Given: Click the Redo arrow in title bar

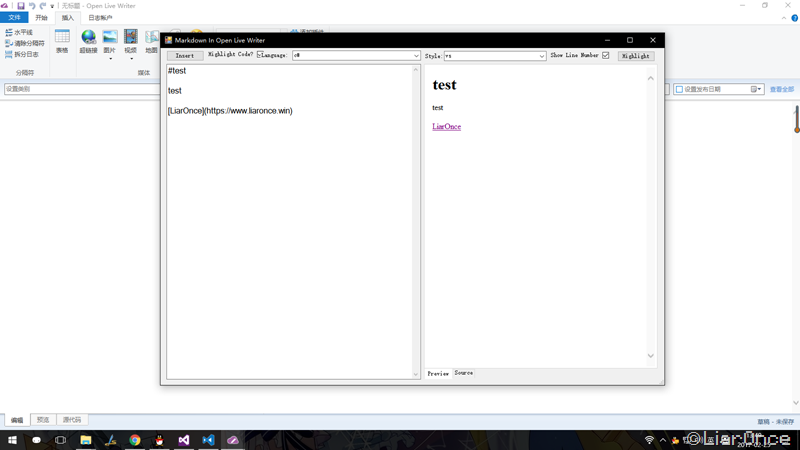Looking at the screenshot, I should 43,6.
